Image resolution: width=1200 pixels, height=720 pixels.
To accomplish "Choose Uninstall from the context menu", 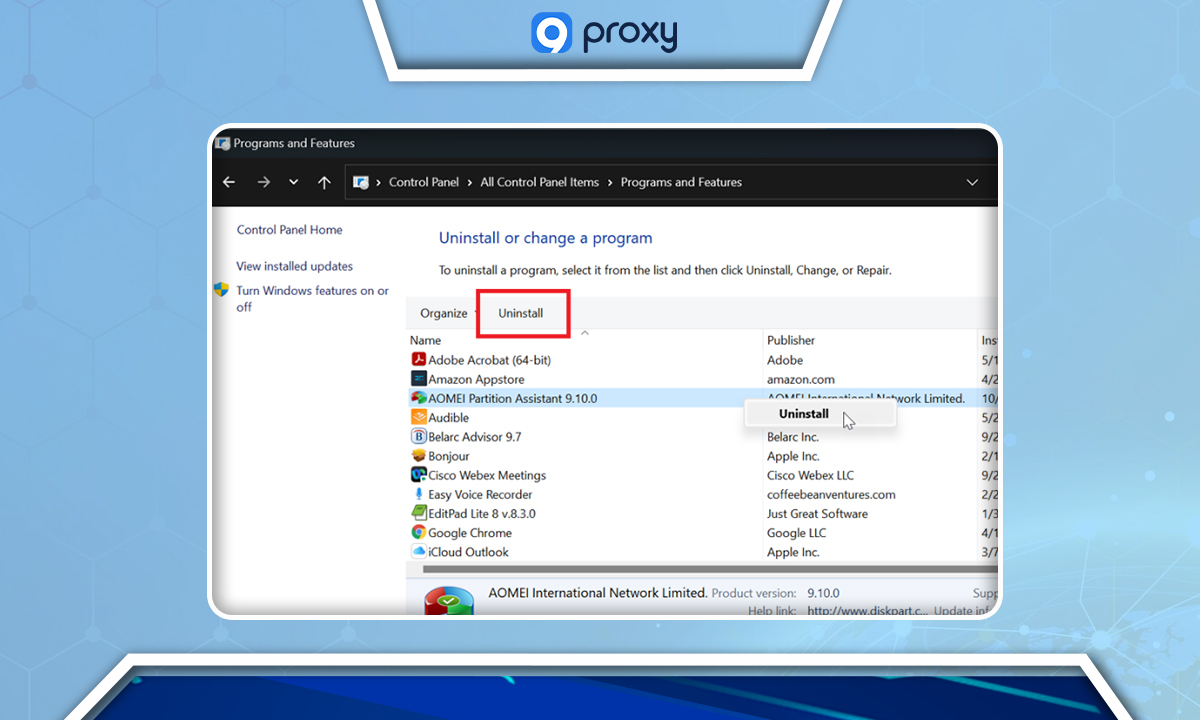I will [803, 413].
